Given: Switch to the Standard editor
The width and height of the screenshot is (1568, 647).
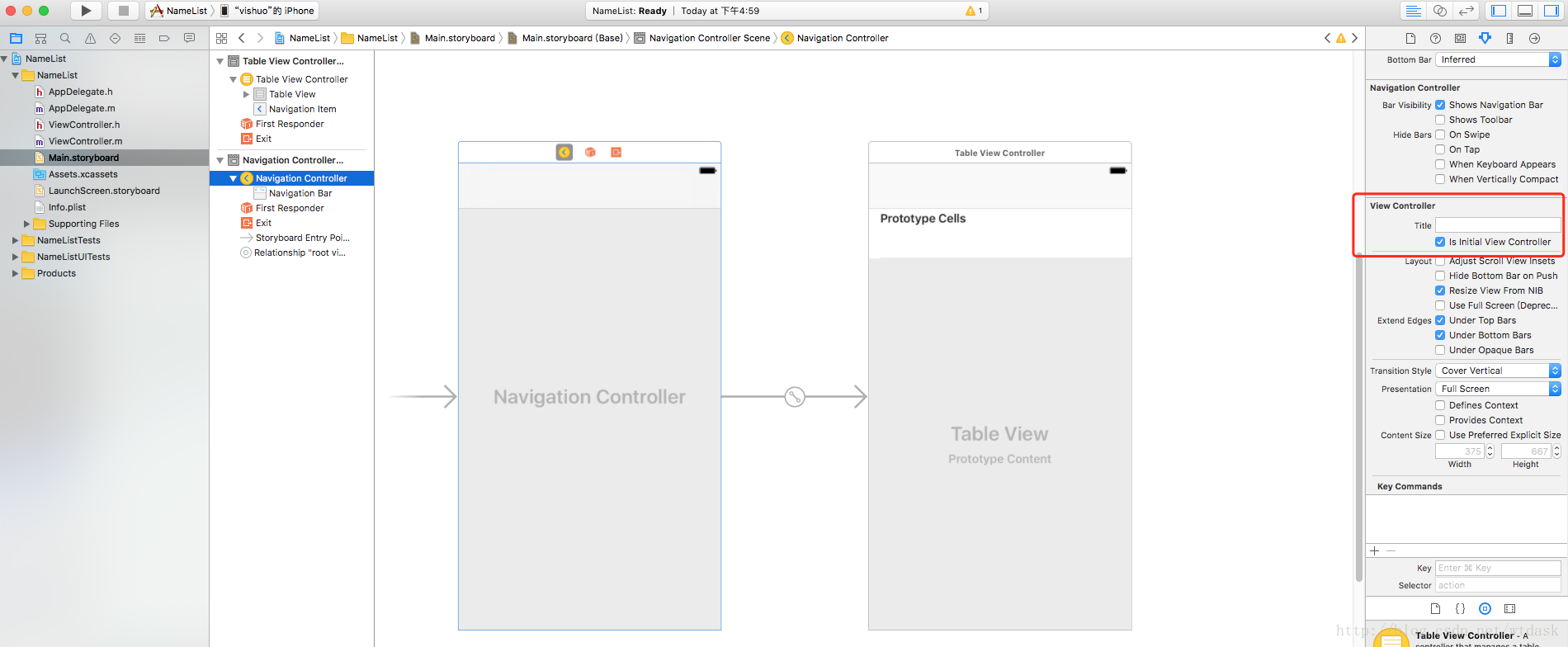Looking at the screenshot, I should pyautogui.click(x=1414, y=11).
